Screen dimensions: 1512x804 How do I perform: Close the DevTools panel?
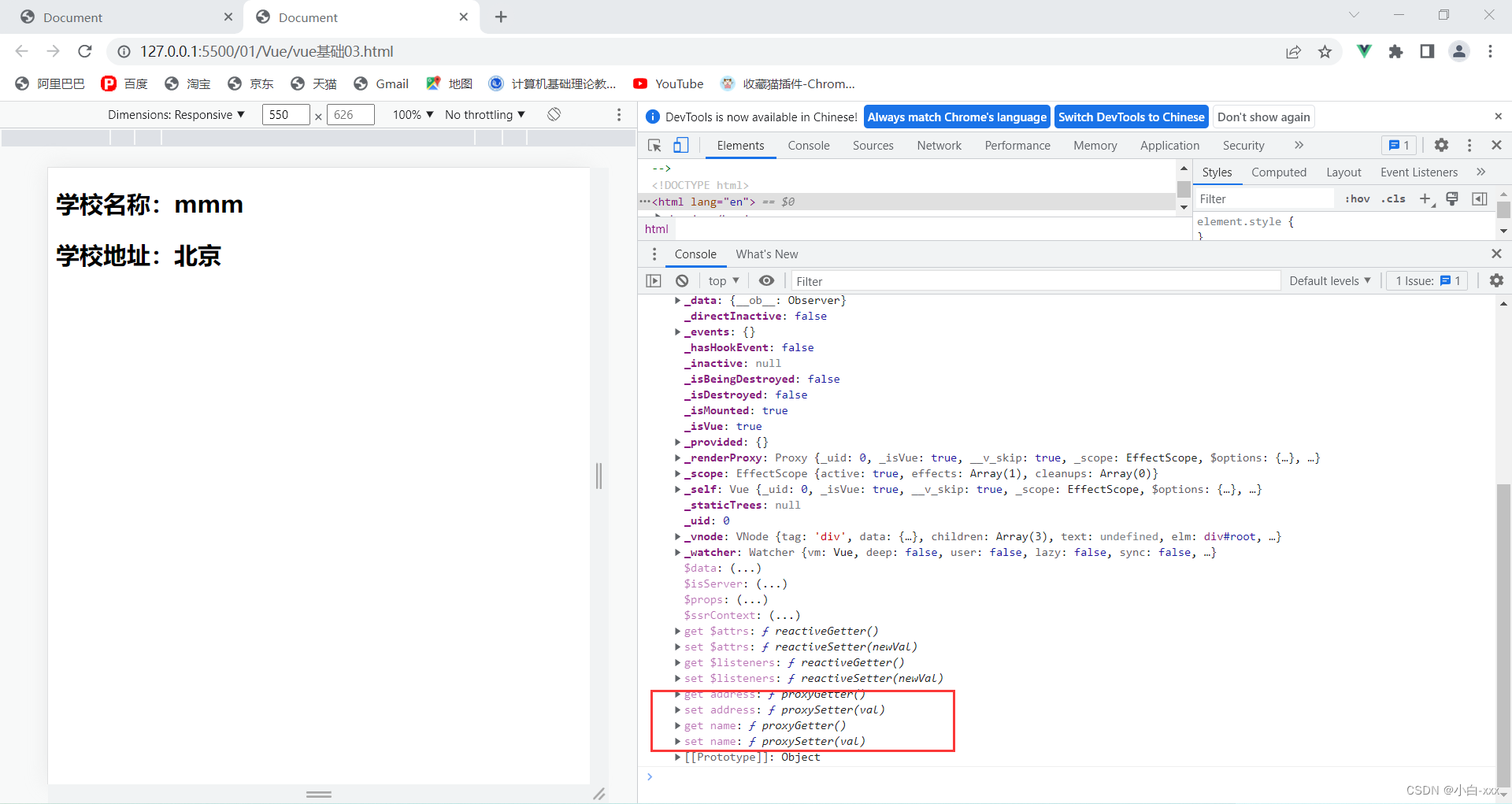1496,145
